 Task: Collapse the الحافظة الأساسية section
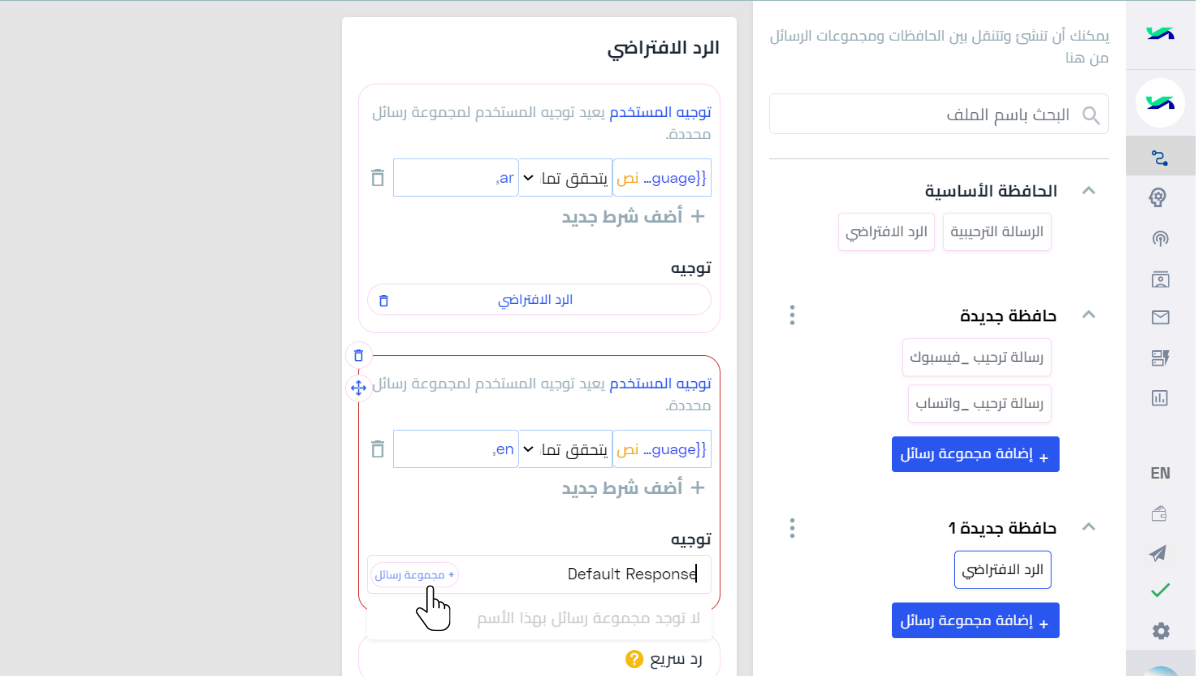click(x=1088, y=191)
